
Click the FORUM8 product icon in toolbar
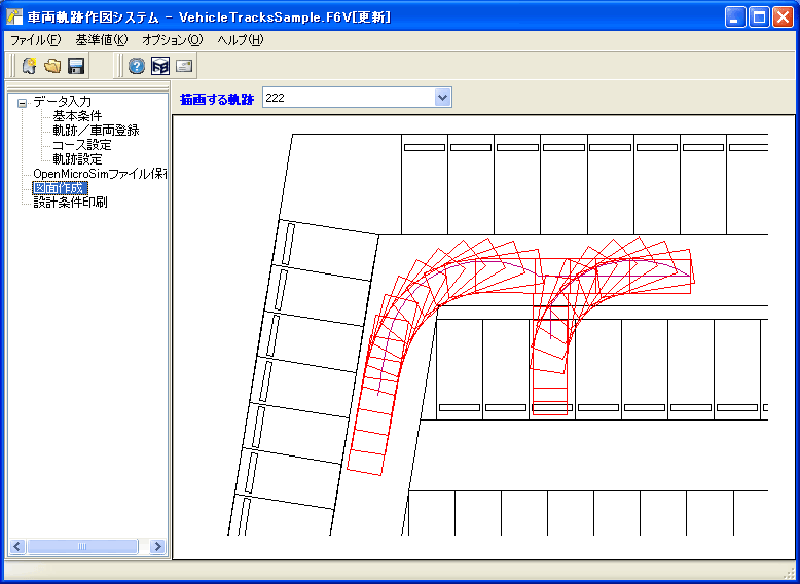[x=160, y=66]
